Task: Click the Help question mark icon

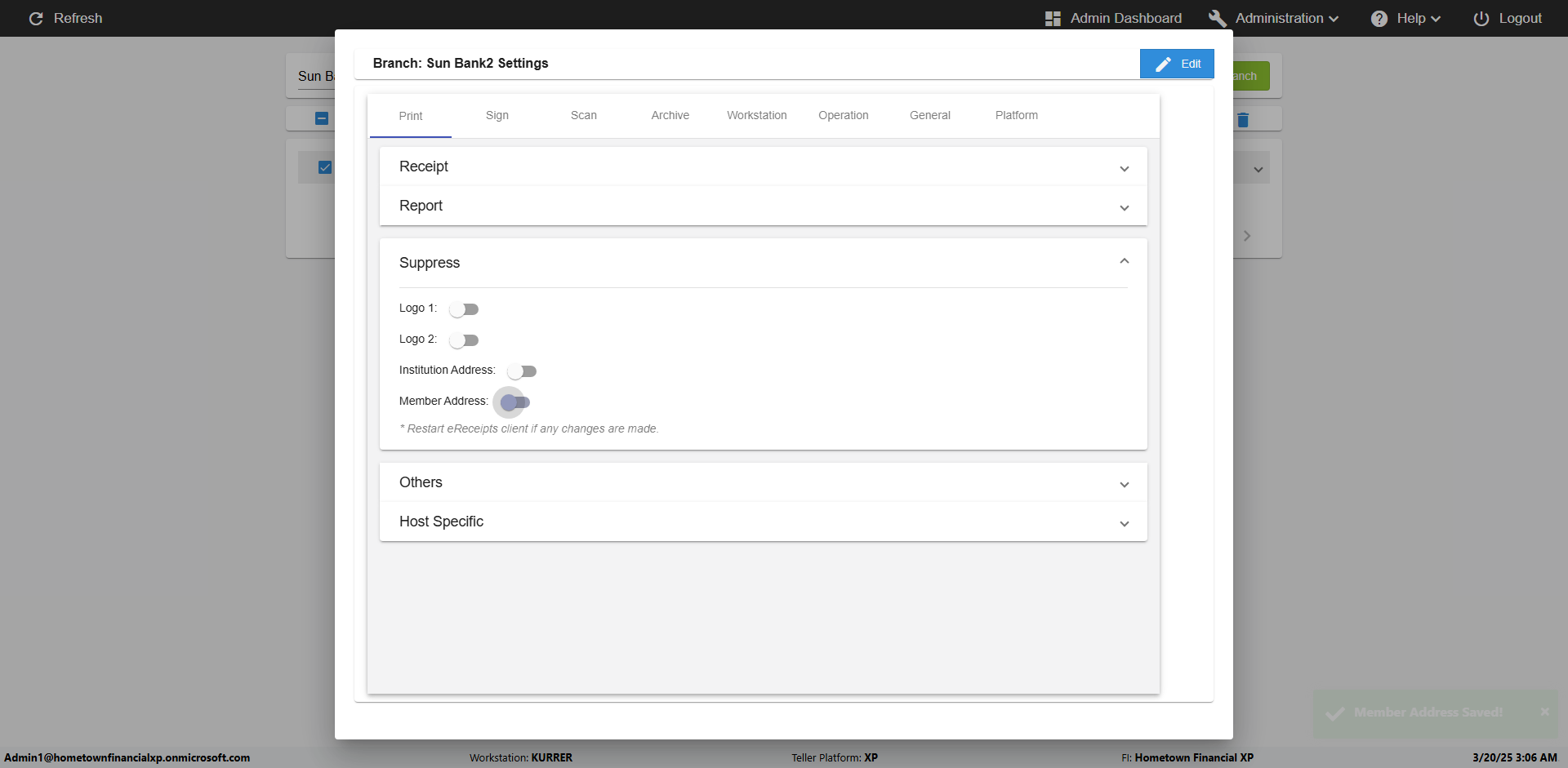Action: pyautogui.click(x=1379, y=18)
